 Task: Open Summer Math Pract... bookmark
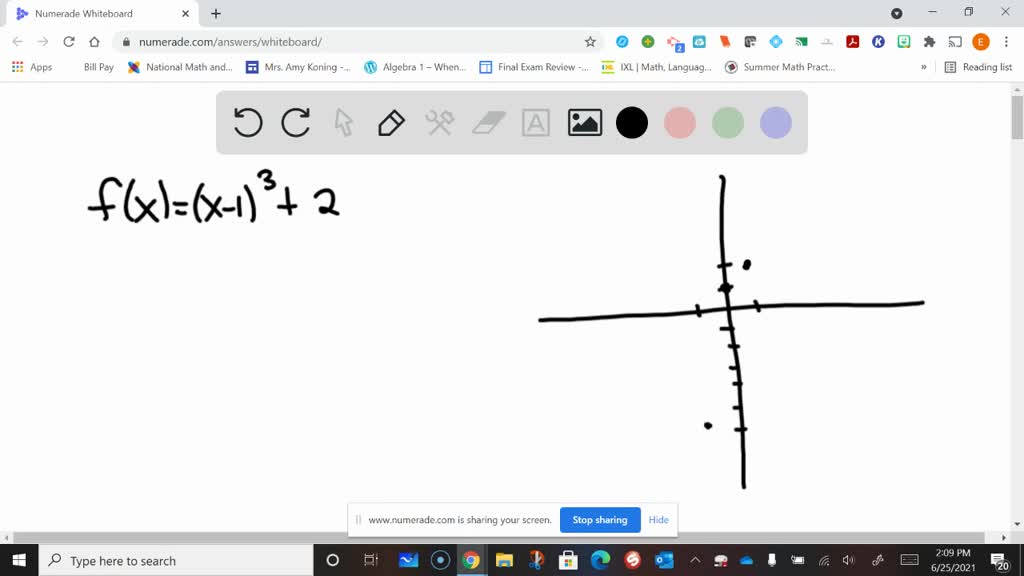pos(780,67)
